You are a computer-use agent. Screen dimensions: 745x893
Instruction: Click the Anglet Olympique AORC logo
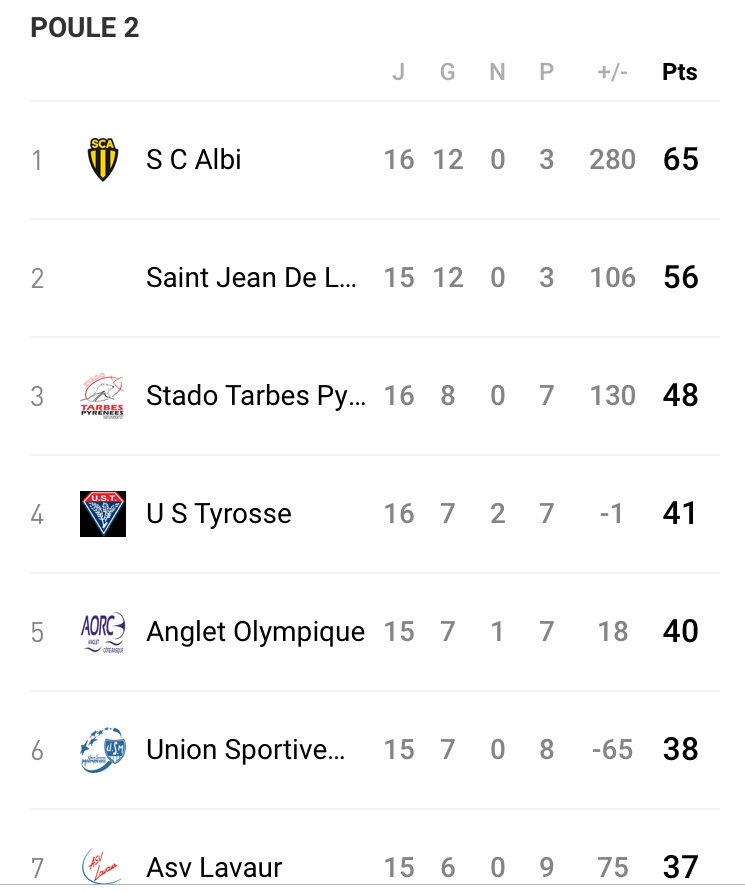click(102, 632)
